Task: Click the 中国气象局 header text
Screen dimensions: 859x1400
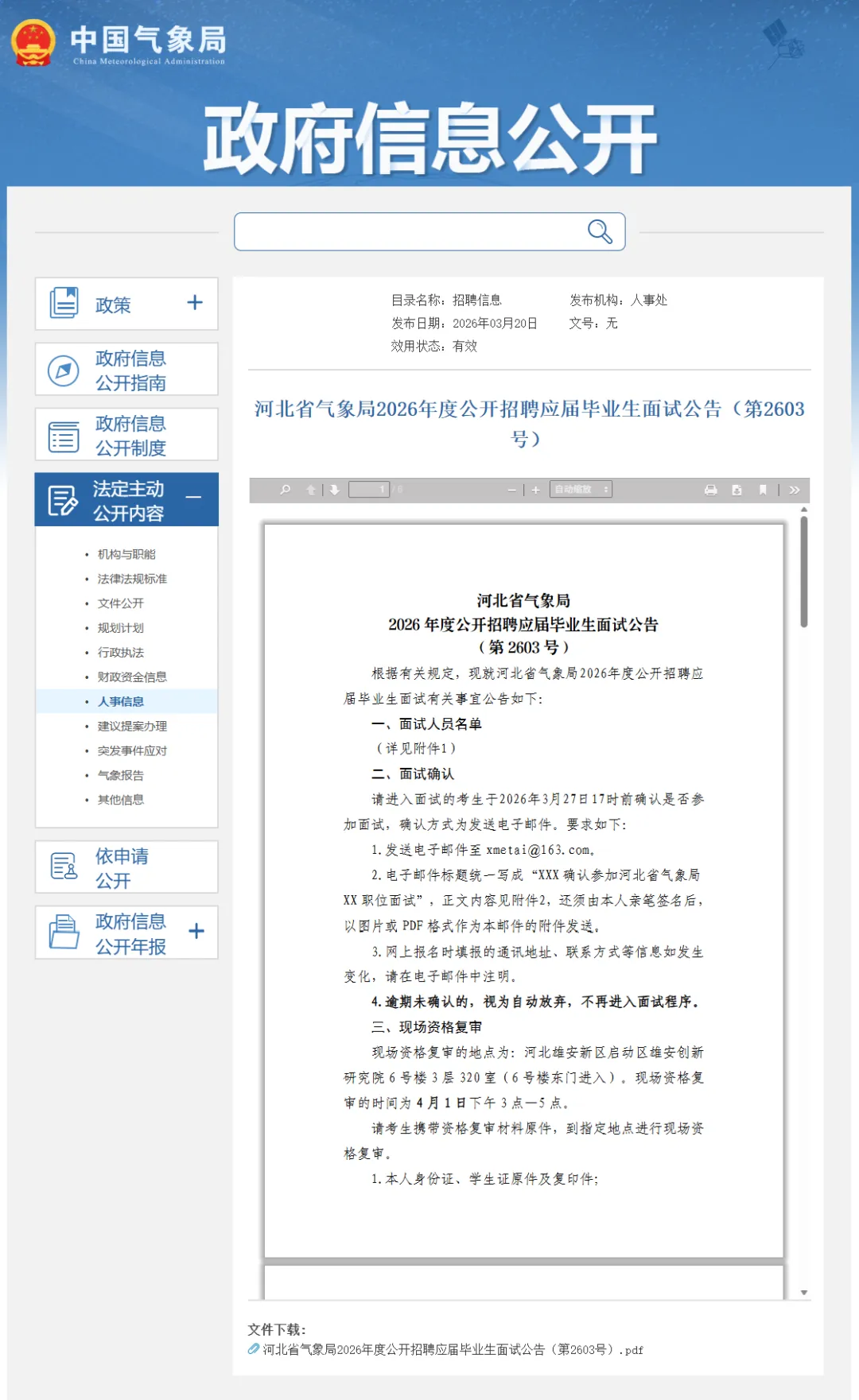Action: point(148,39)
